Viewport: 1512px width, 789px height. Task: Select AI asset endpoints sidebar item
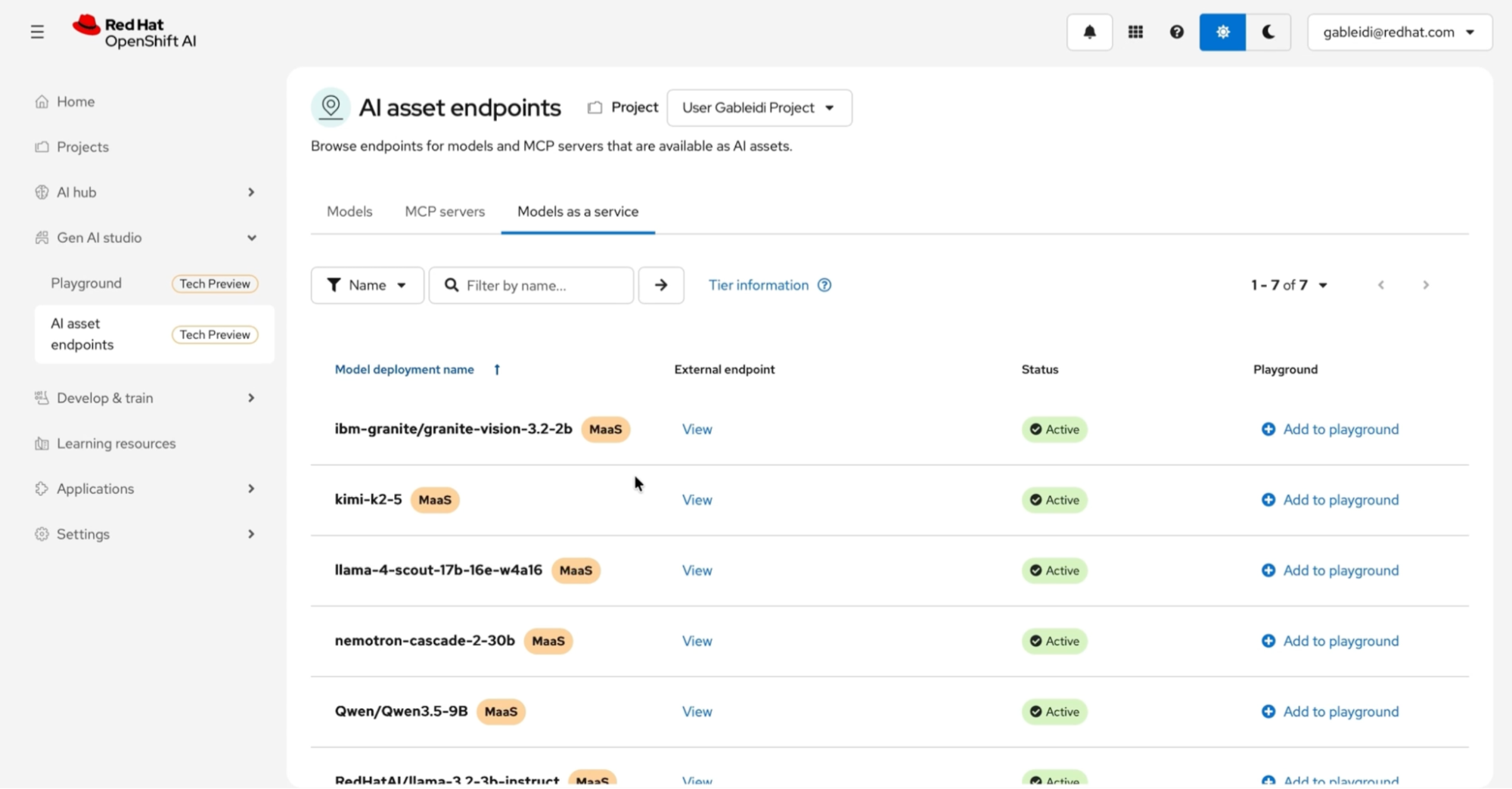click(154, 334)
